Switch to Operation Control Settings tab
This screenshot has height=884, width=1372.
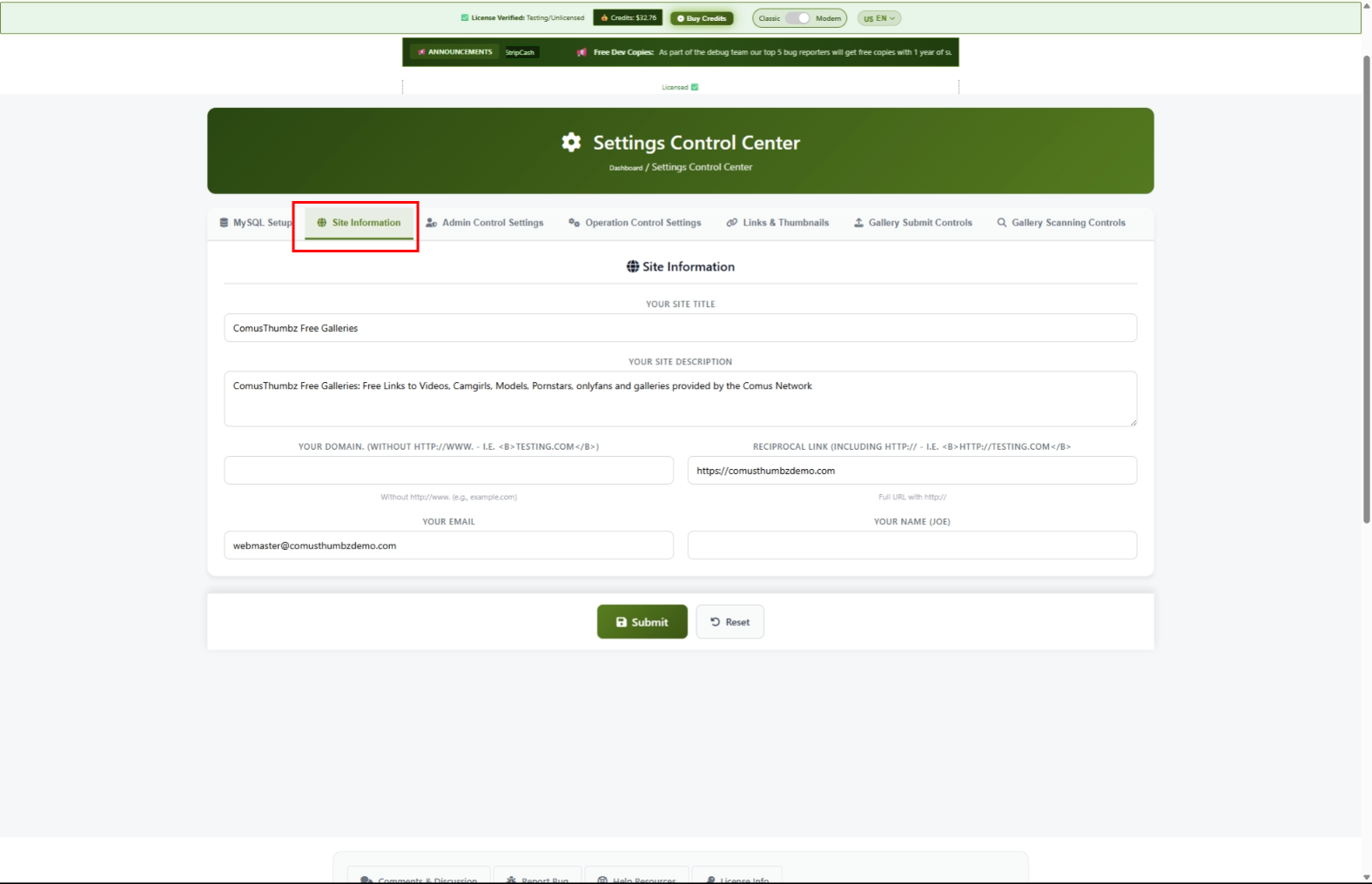pyautogui.click(x=635, y=223)
